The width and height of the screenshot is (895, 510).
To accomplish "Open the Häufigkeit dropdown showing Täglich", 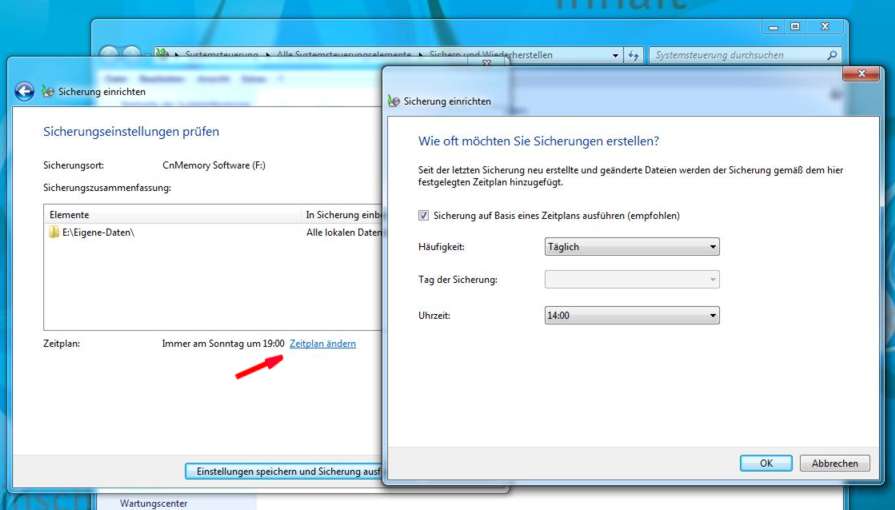I will [x=632, y=247].
